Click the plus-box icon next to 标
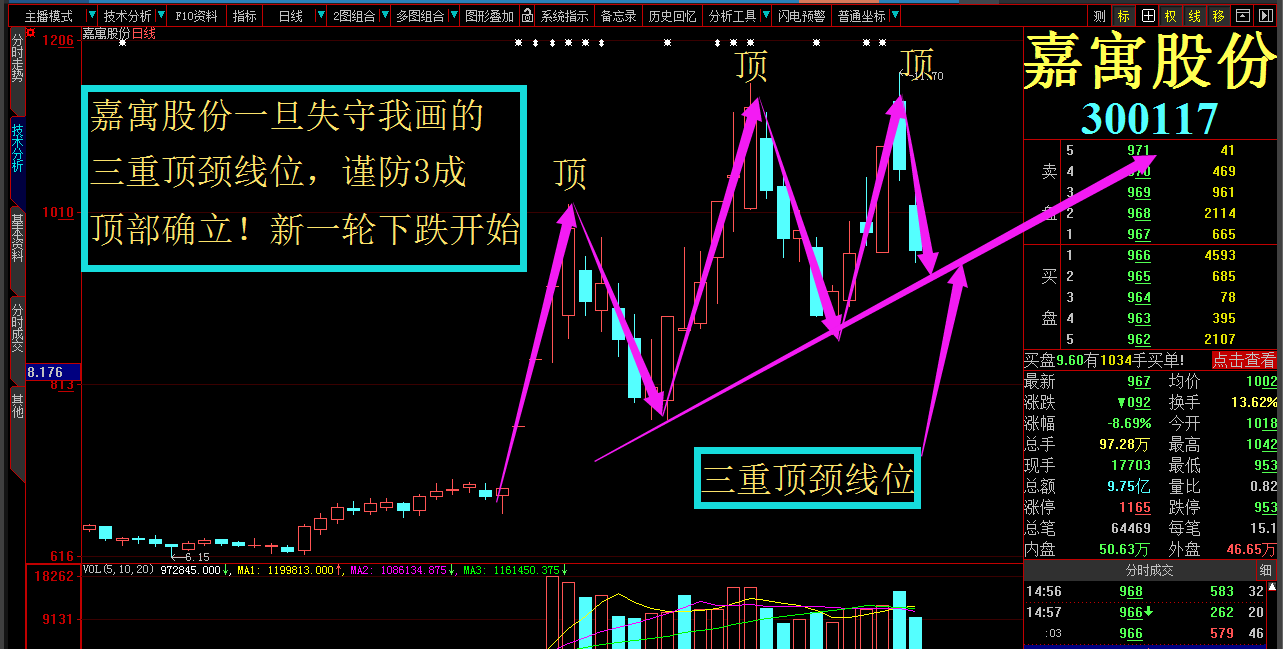The height and width of the screenshot is (649, 1283). tap(1147, 16)
